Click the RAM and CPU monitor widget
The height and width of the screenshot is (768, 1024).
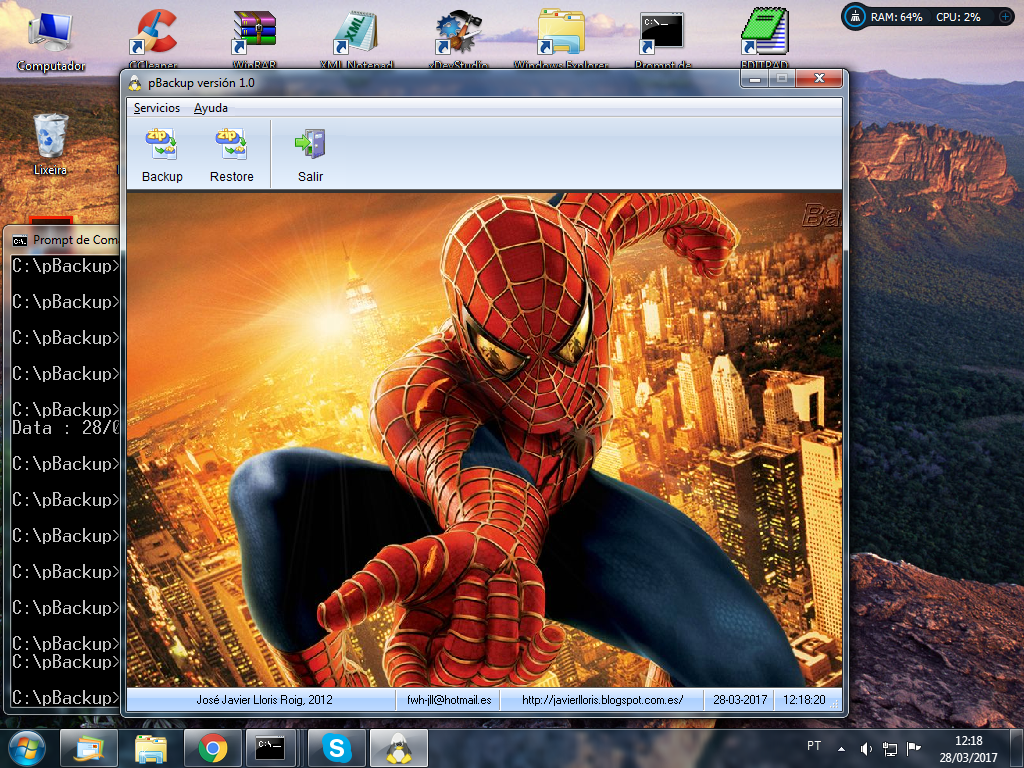[927, 17]
